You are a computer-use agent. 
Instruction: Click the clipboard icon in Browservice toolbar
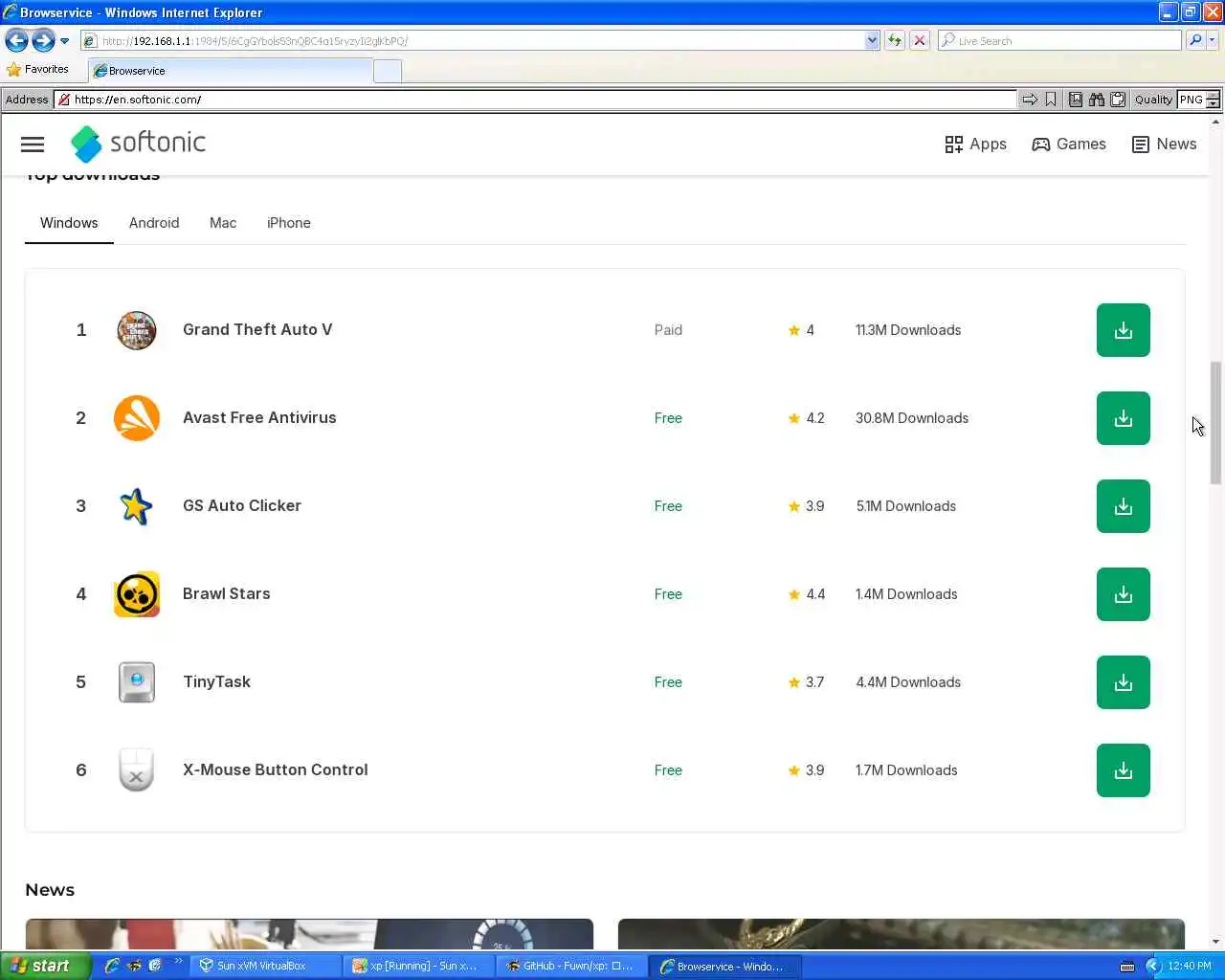[x=1117, y=100]
